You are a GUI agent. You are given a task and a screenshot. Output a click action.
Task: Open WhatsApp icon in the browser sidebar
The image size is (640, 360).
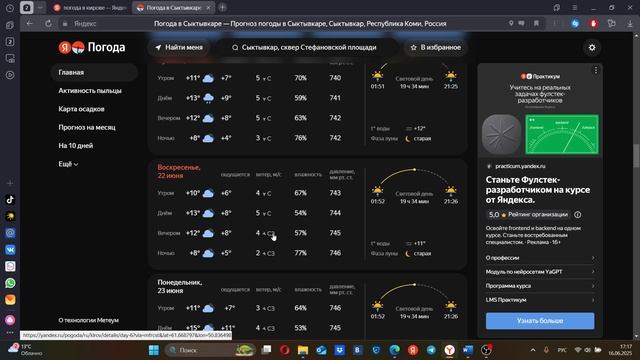pos(10,283)
